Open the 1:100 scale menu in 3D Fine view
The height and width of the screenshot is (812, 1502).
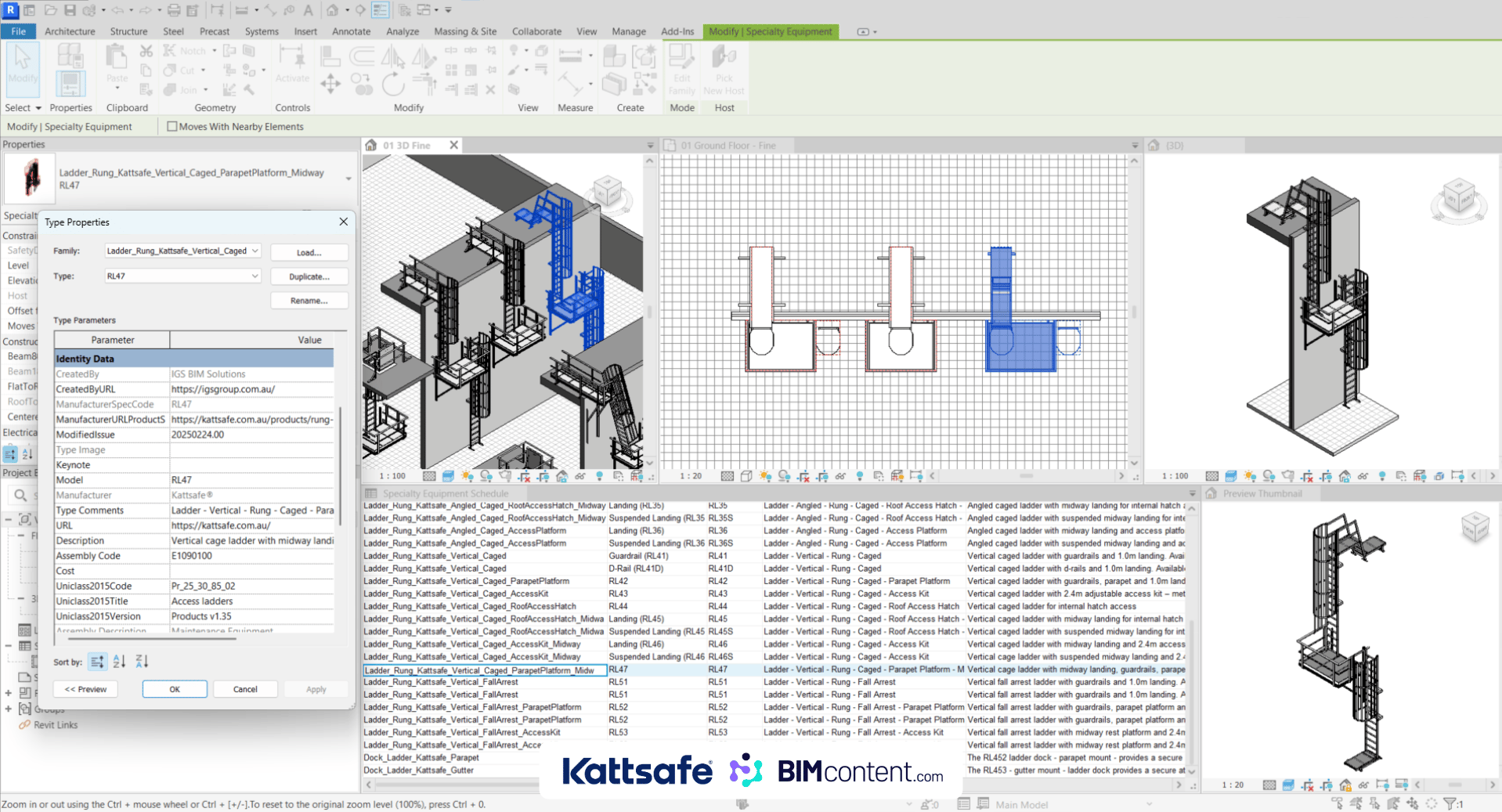[392, 476]
